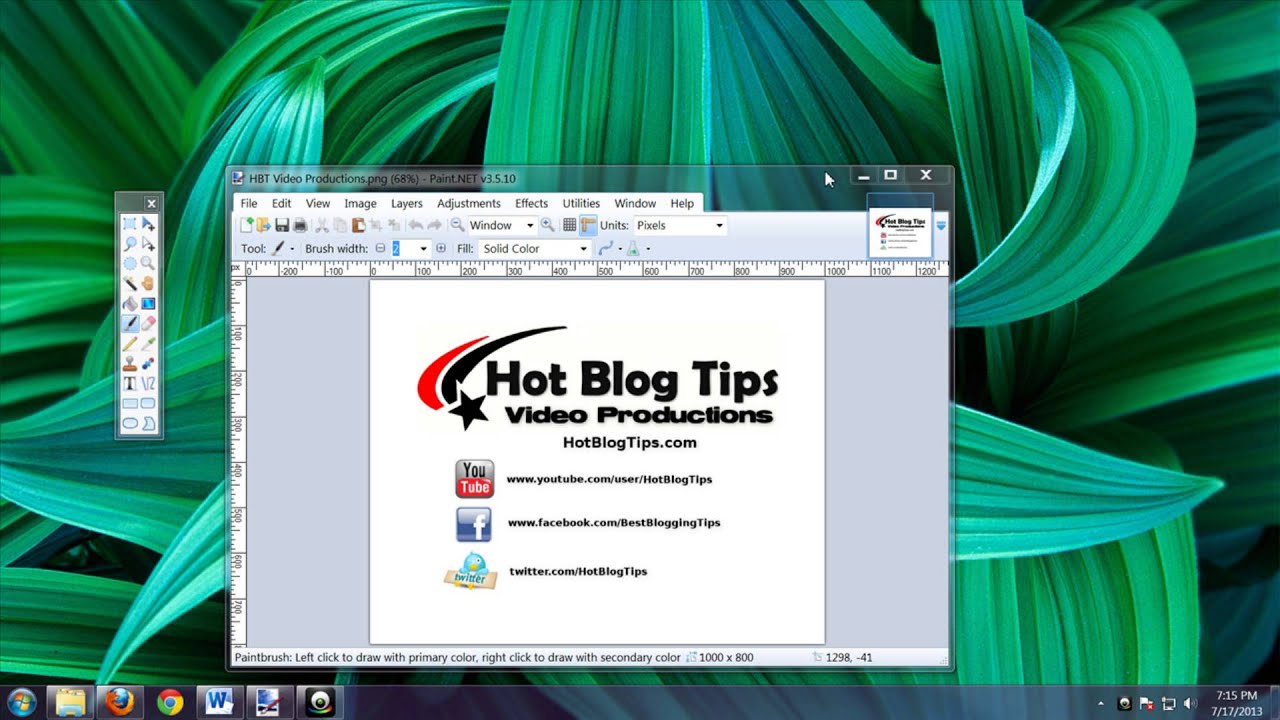Select the Paintbrush tool in Tools window
The height and width of the screenshot is (720, 1280).
click(x=130, y=324)
